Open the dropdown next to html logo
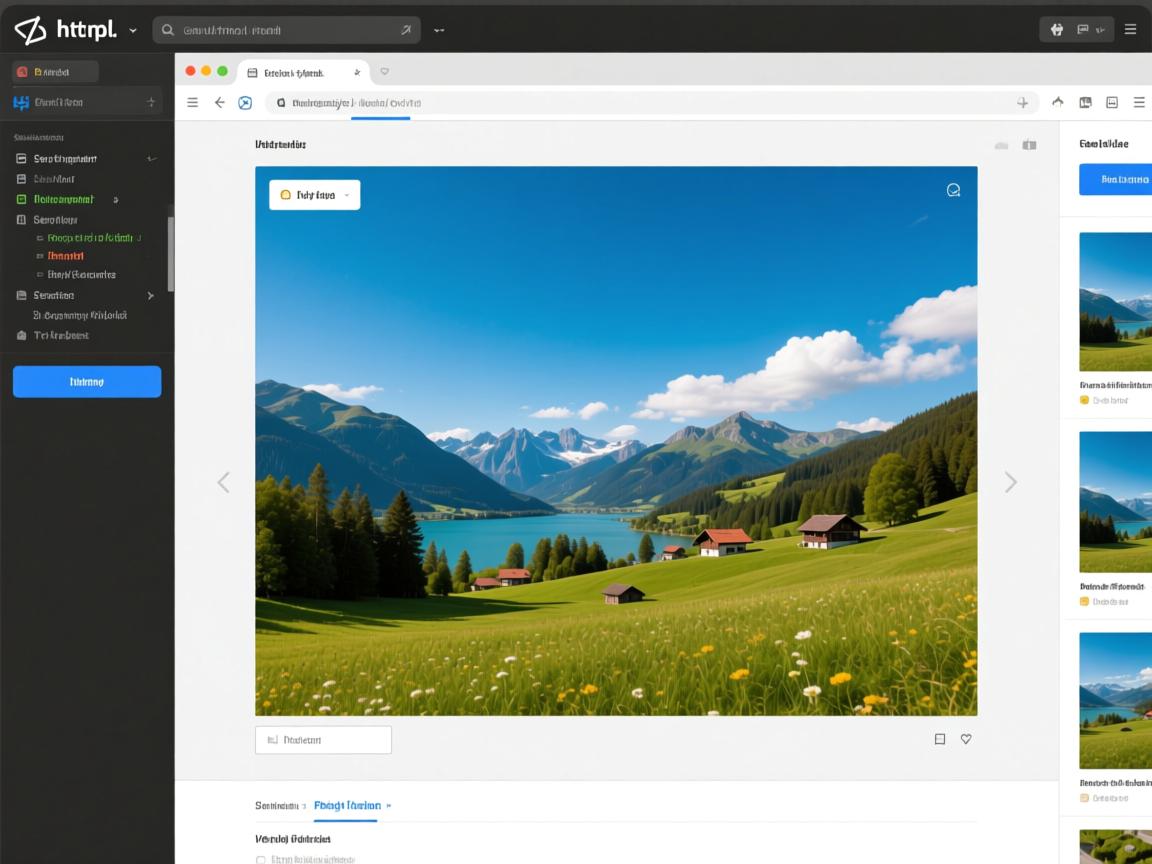Screen dimensions: 1152x864 click(x=133, y=30)
